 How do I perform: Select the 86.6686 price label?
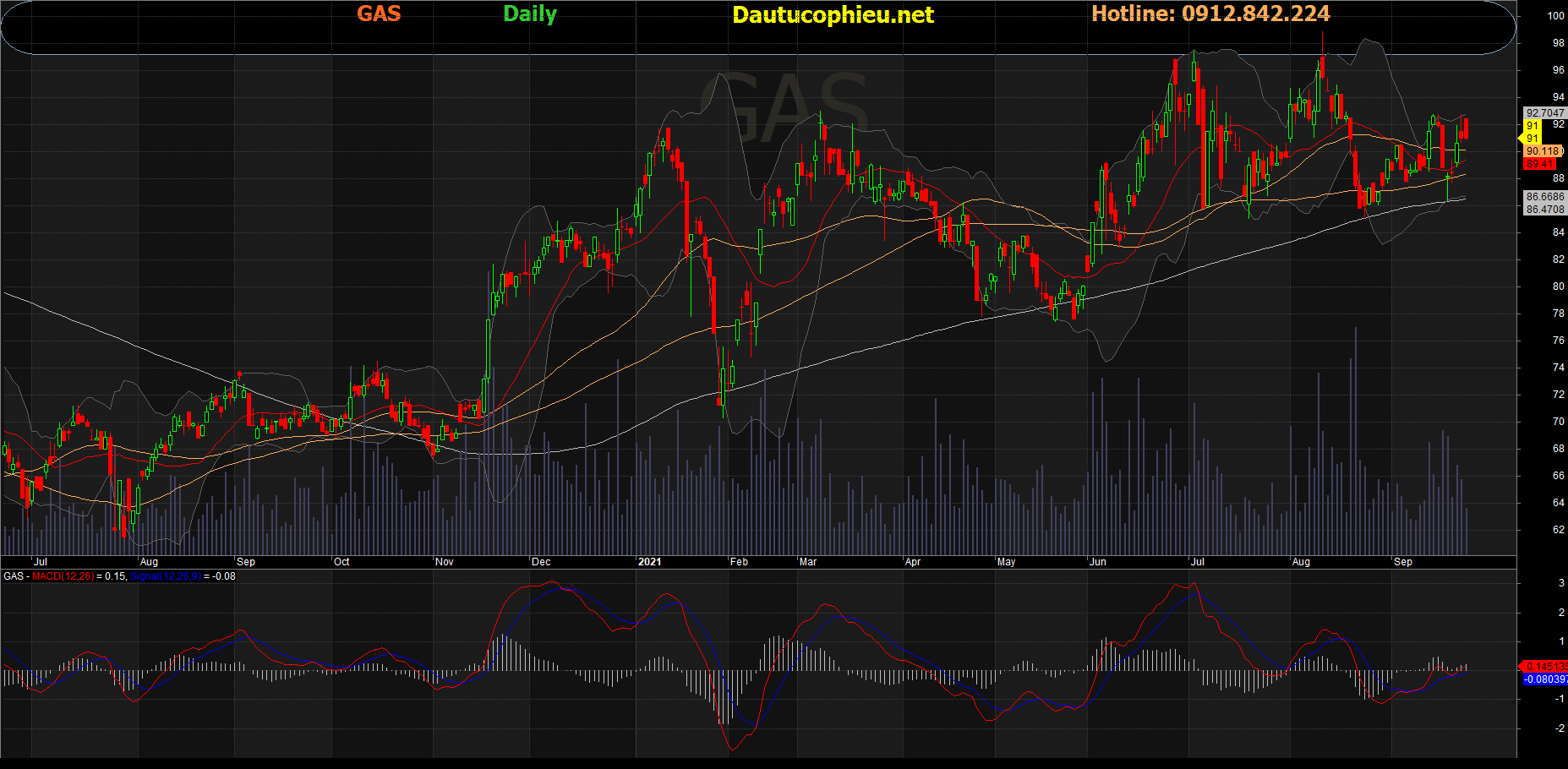click(x=1544, y=197)
